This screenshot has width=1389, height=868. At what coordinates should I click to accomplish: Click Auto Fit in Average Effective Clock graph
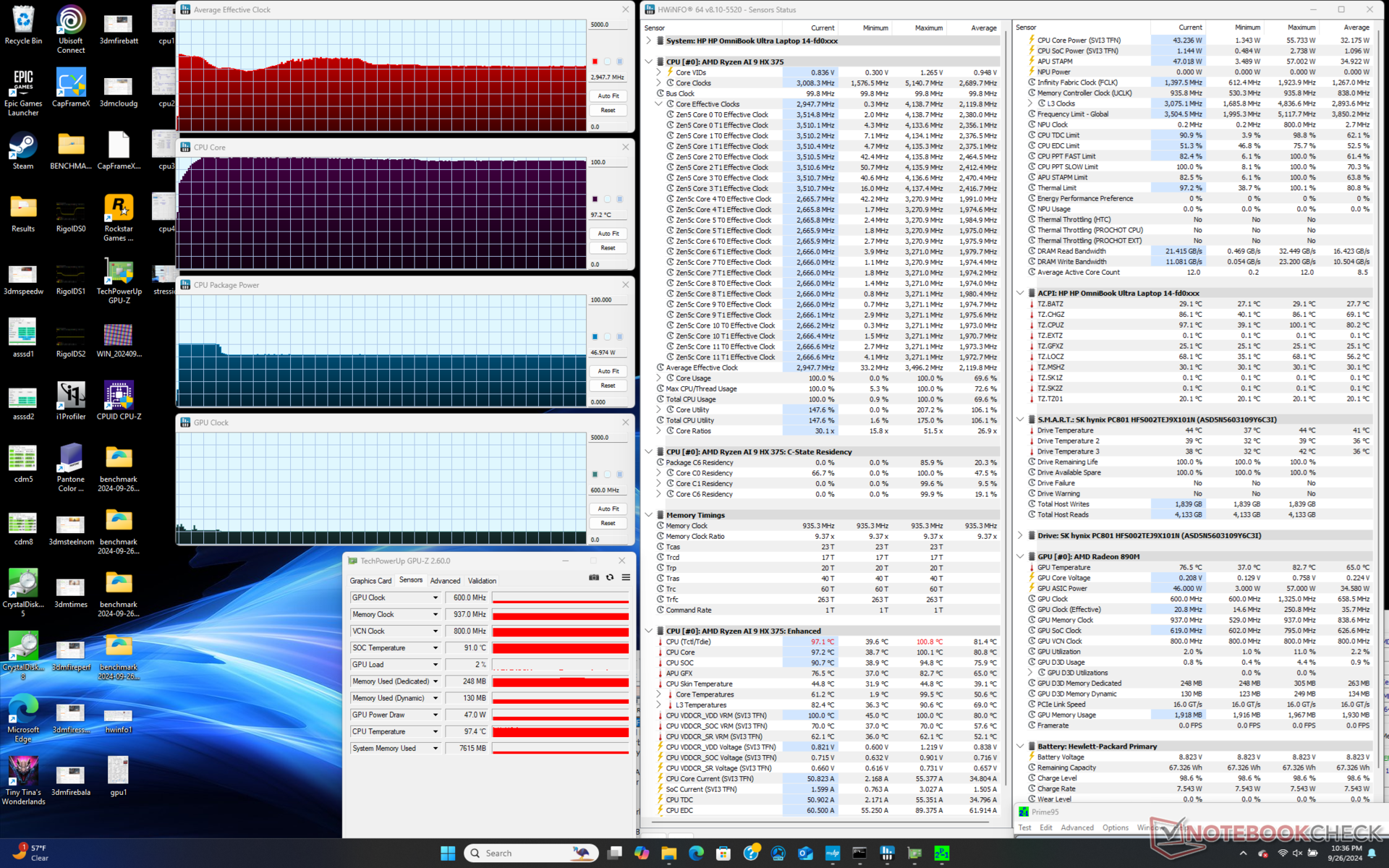[608, 95]
